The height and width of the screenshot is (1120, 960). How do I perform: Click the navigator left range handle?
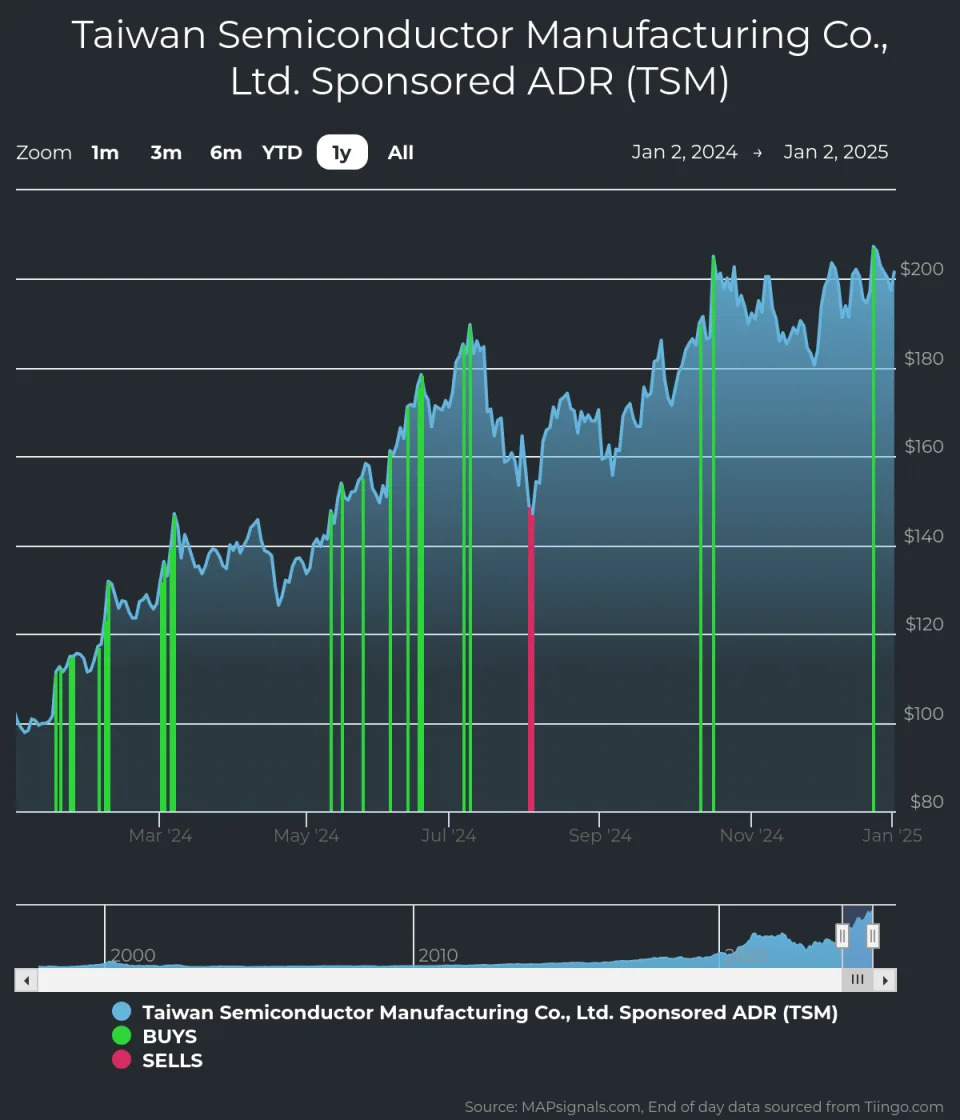(x=842, y=935)
